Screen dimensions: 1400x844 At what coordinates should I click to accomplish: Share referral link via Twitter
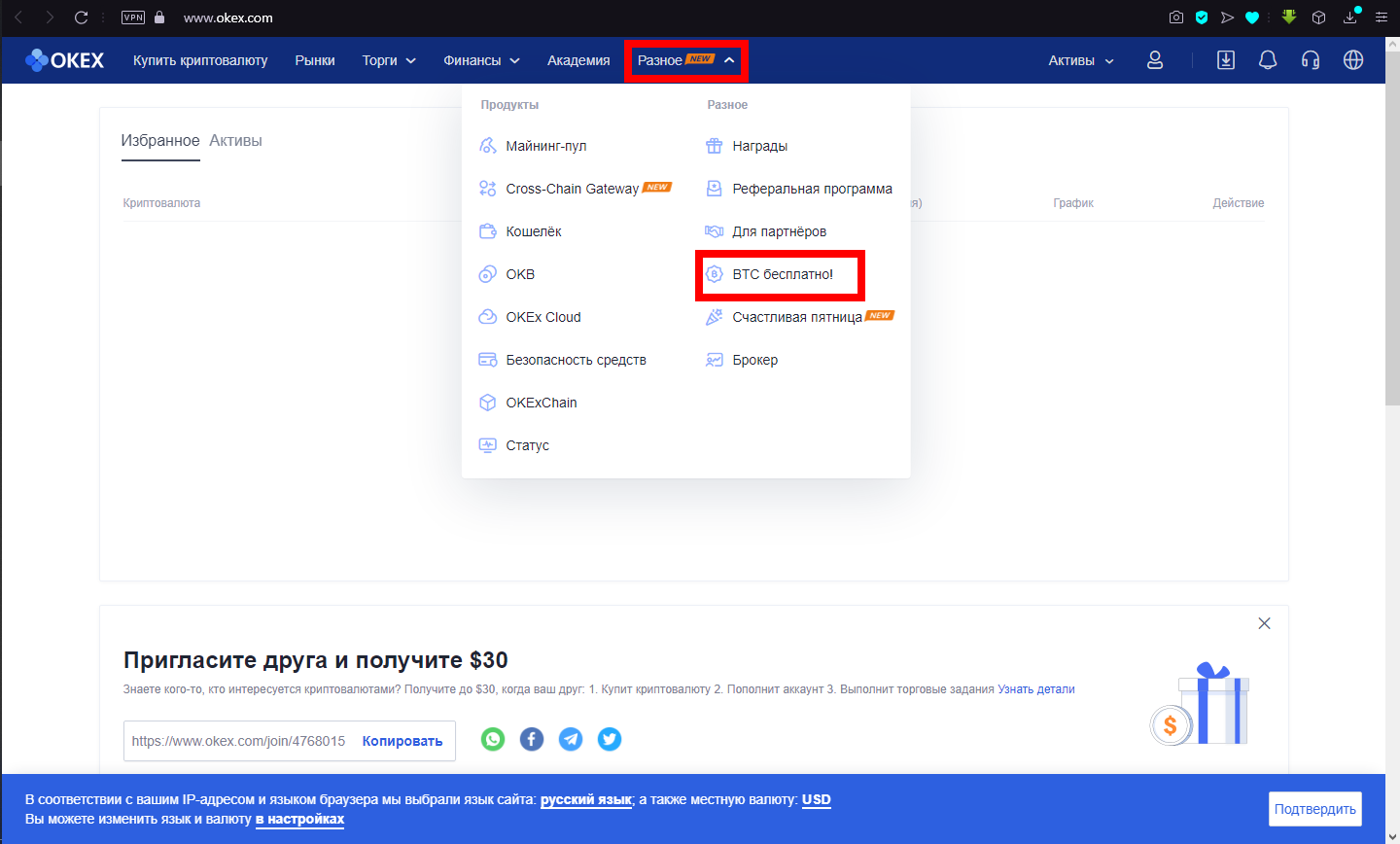610,739
